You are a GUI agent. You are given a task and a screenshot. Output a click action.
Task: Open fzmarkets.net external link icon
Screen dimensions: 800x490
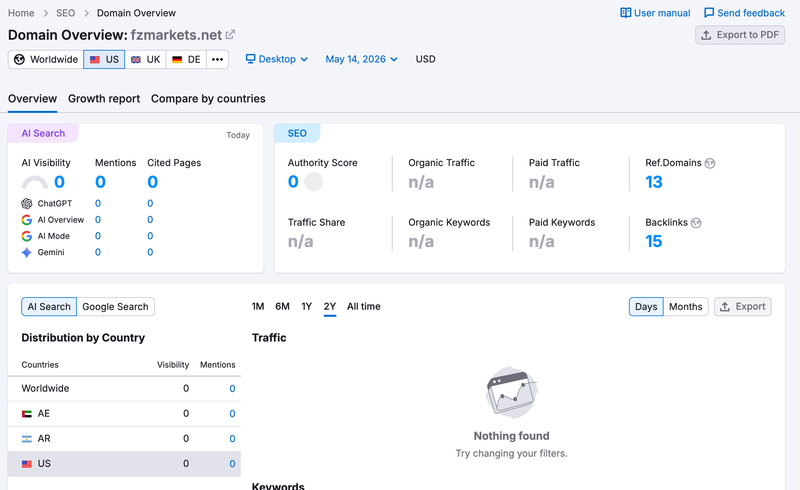231,35
